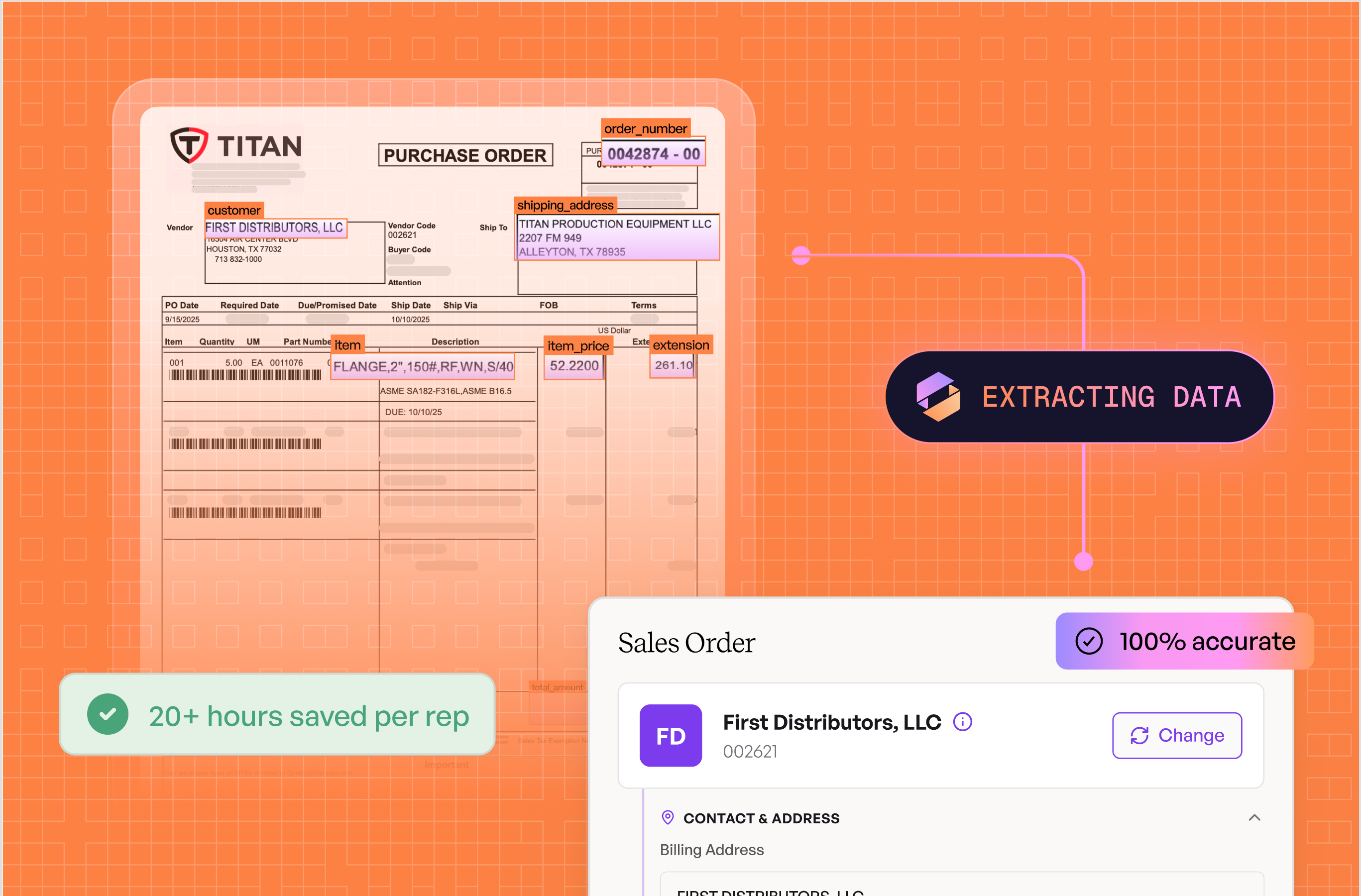Toggle the customer field highlight
This screenshot has height=896, width=1361.
234,211
